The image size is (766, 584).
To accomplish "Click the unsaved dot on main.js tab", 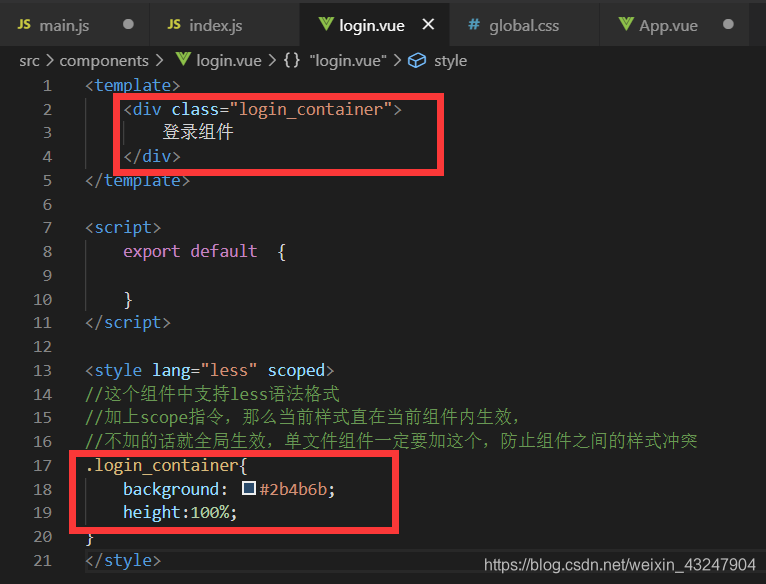I will pos(128,24).
